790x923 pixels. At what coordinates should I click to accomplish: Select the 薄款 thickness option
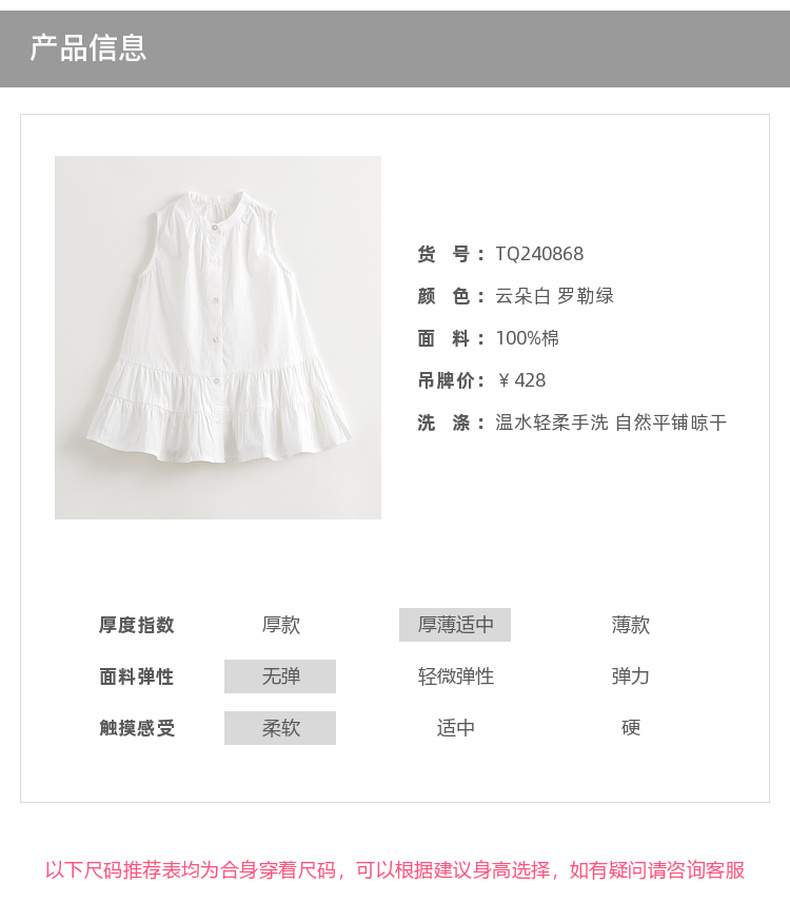[630, 625]
